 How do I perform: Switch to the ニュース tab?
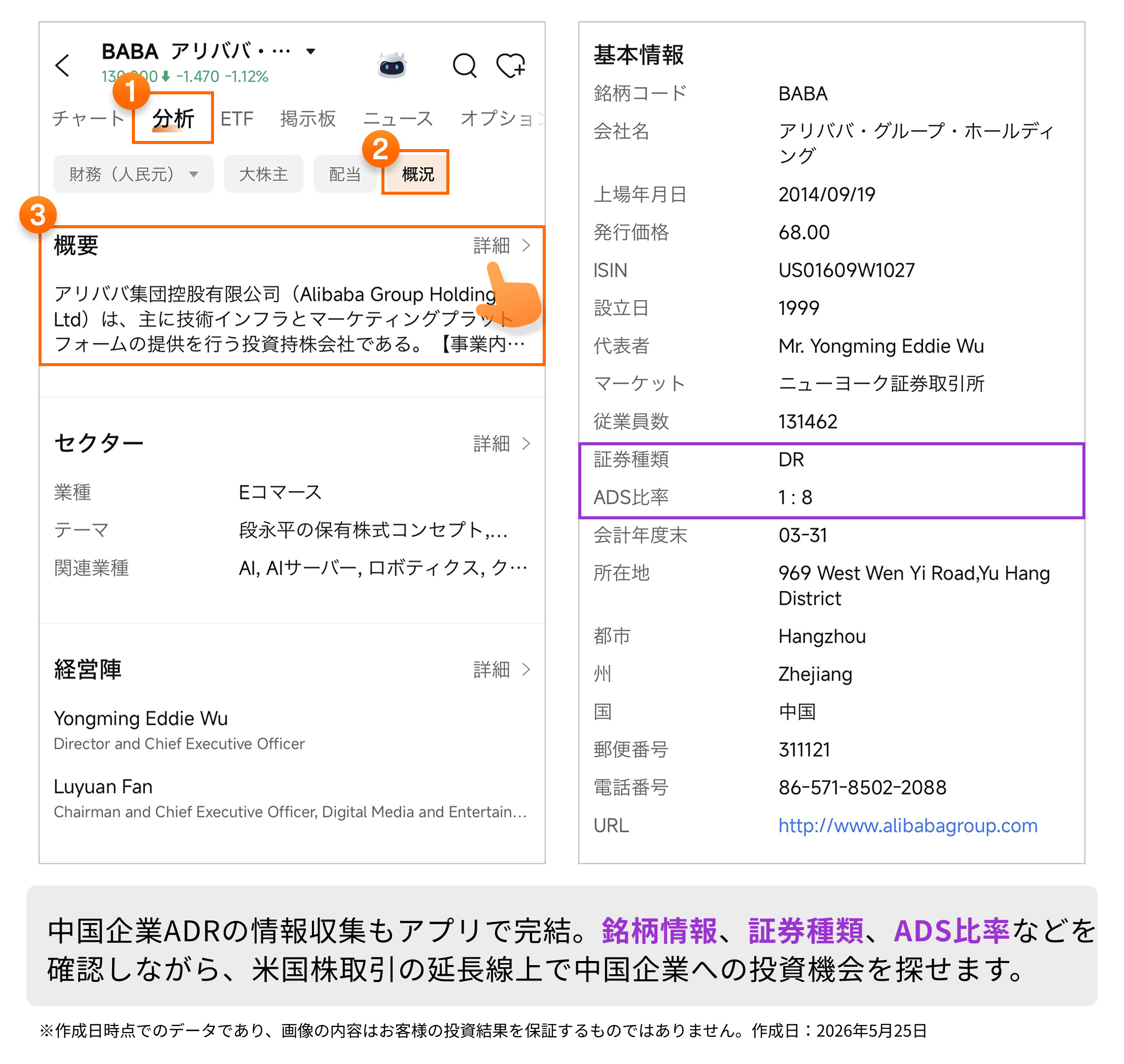point(398,119)
